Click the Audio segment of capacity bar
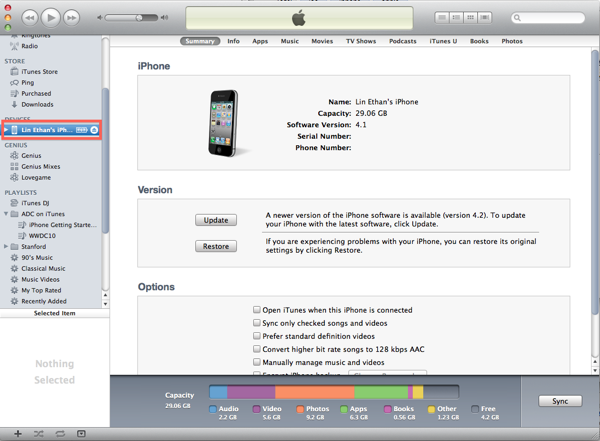 [x=218, y=392]
